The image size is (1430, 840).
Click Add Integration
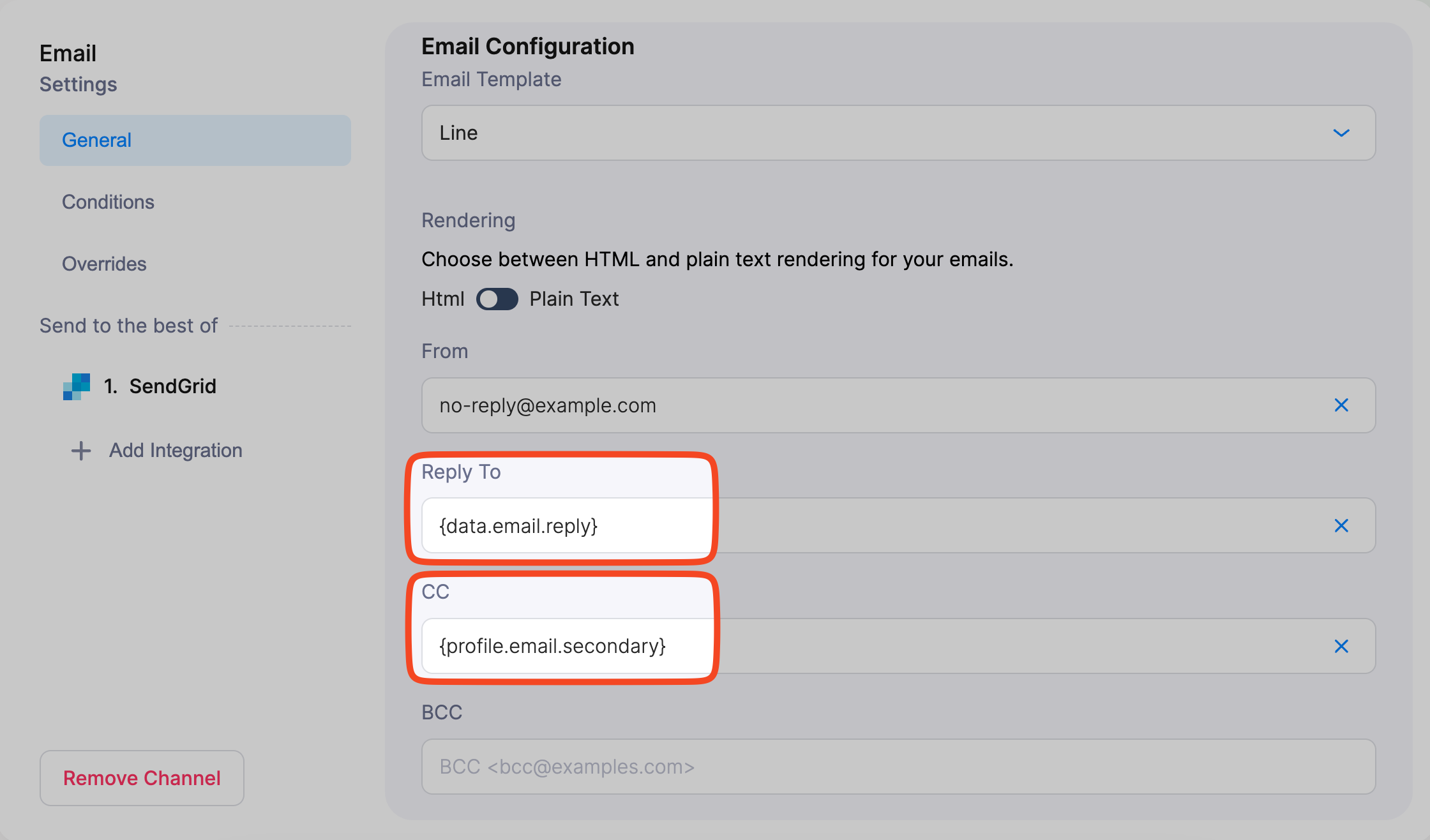(175, 450)
